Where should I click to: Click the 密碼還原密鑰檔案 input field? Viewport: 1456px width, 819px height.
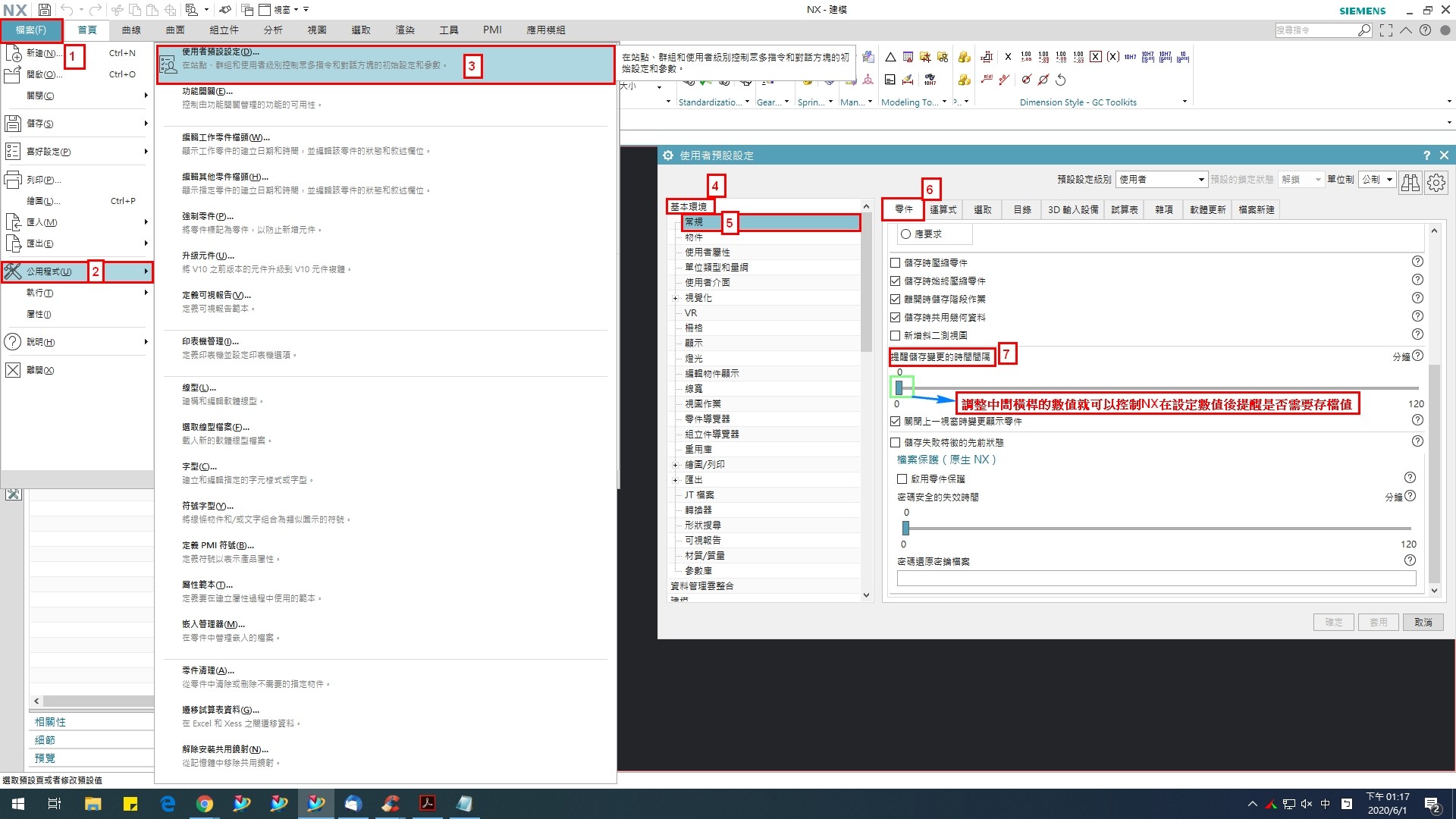click(x=1156, y=579)
